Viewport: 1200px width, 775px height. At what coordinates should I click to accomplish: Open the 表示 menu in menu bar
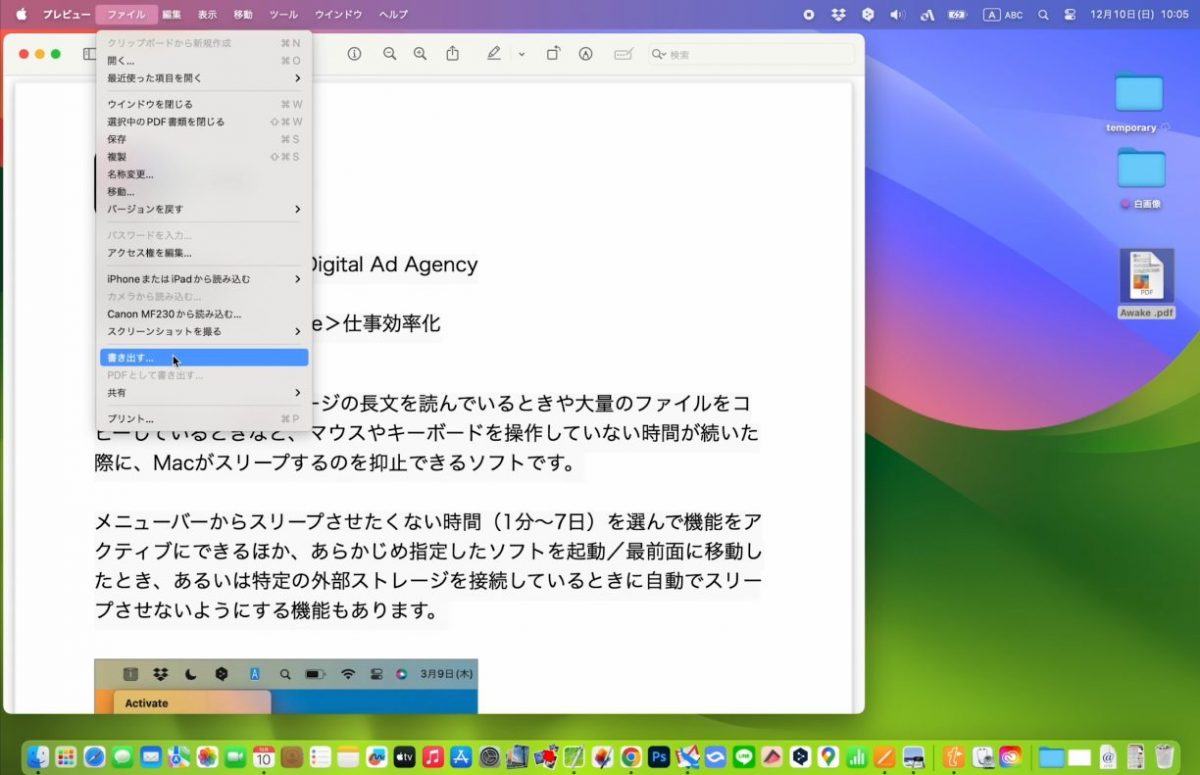(207, 15)
